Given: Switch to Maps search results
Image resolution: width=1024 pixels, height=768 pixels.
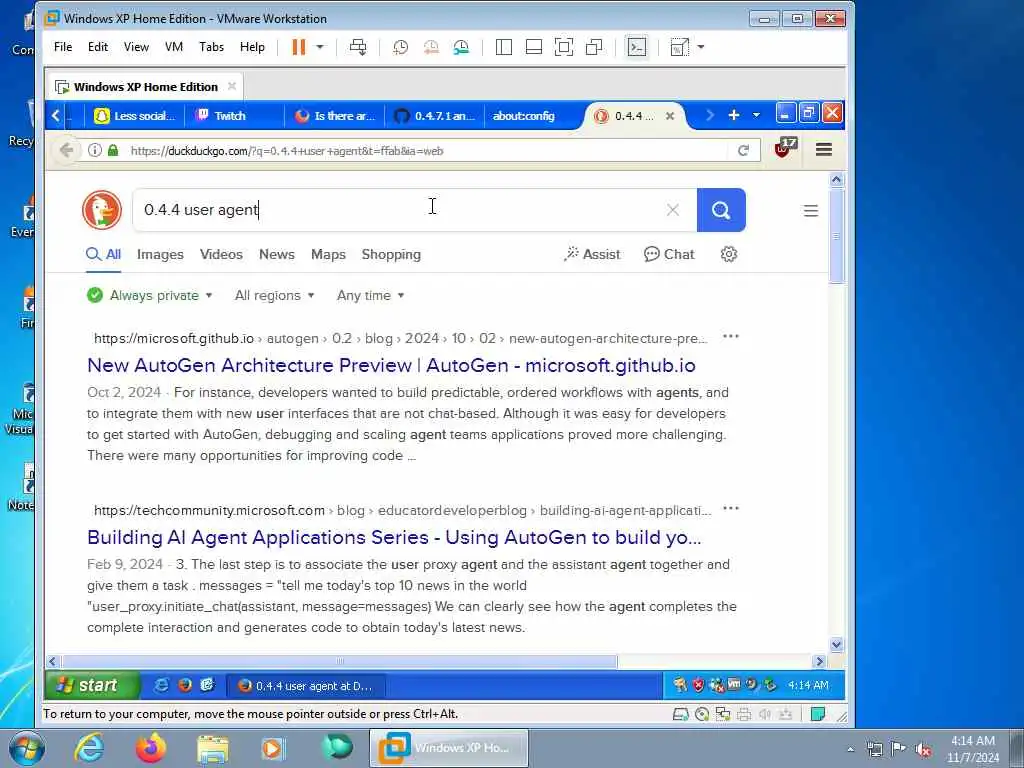Looking at the screenshot, I should tap(328, 254).
